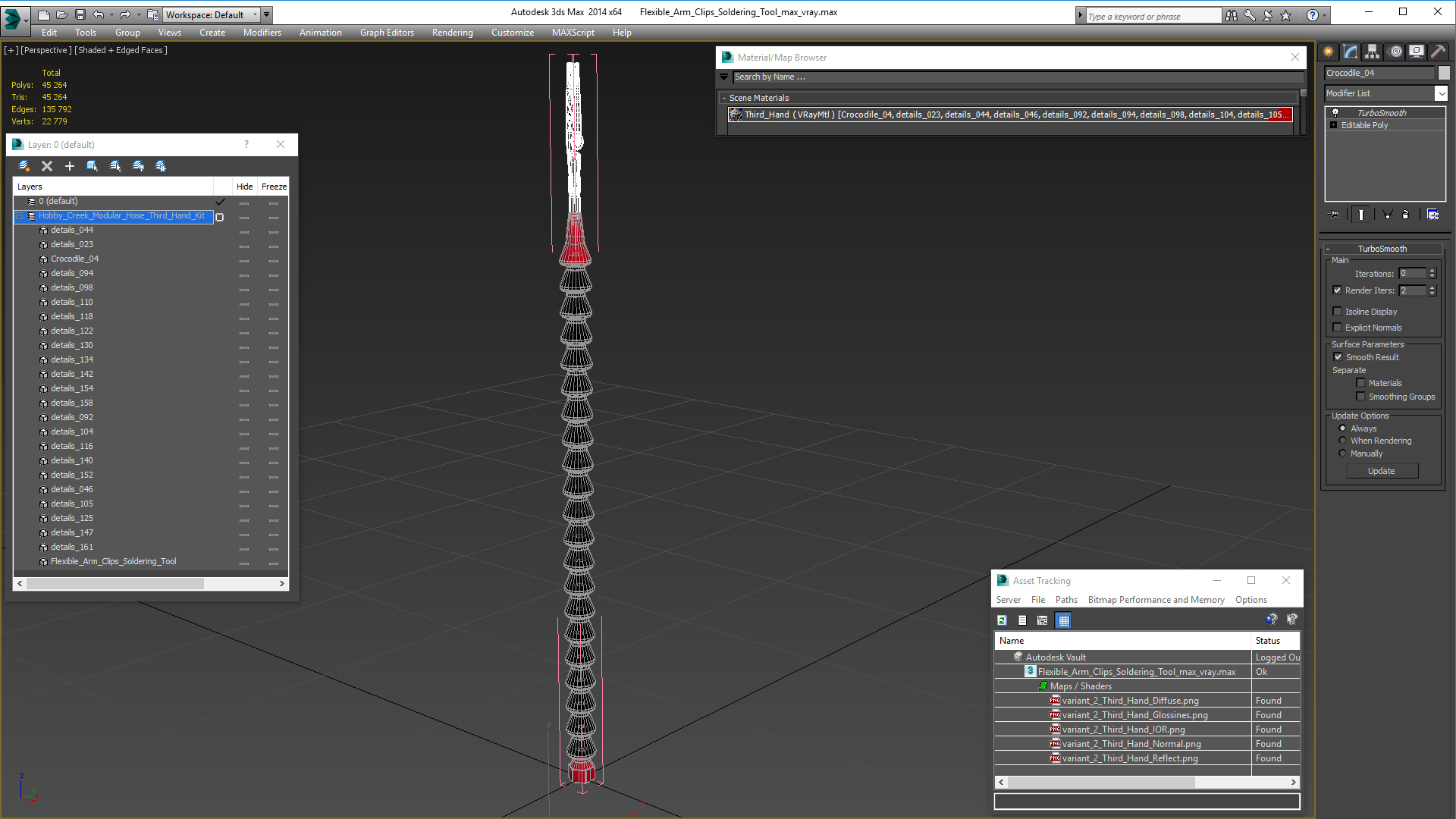Expand the Editable Poly stack entry
1456x819 pixels.
[1333, 125]
